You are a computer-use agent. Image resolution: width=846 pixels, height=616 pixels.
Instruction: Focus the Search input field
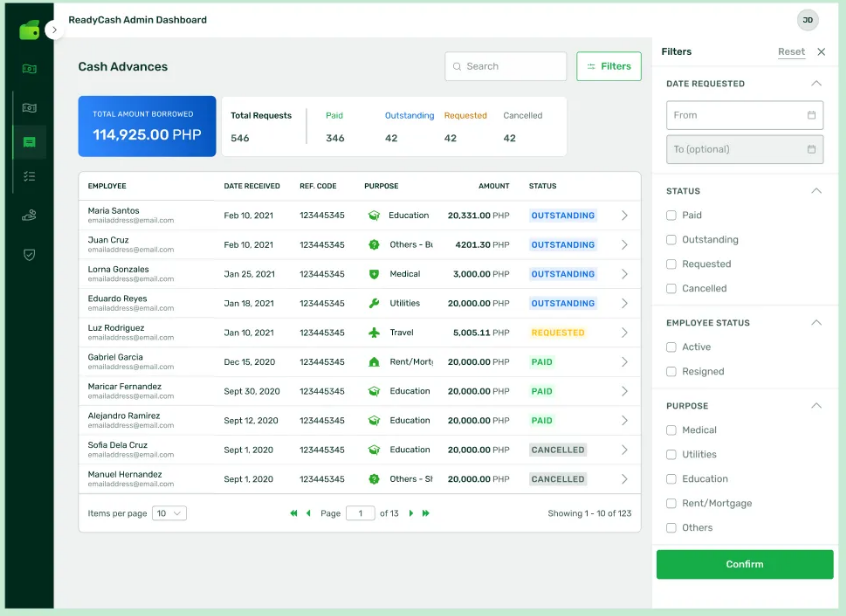pos(506,66)
